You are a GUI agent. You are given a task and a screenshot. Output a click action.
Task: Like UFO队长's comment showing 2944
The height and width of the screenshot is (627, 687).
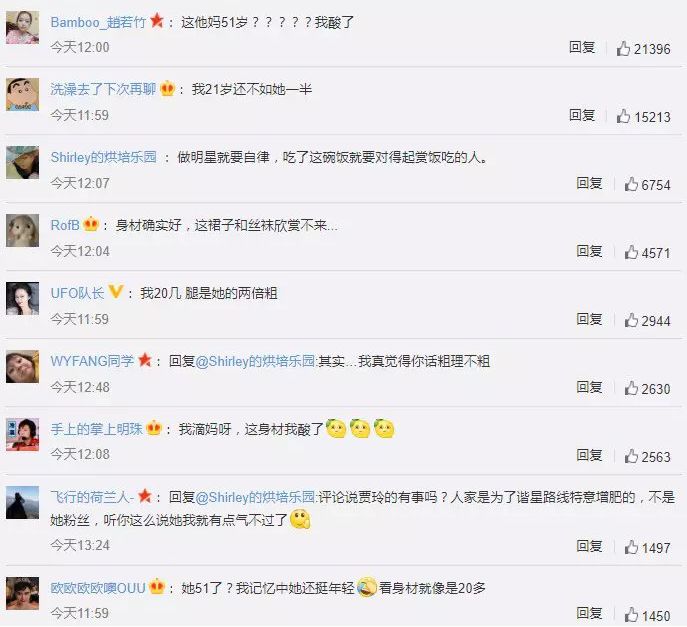[x=631, y=320]
